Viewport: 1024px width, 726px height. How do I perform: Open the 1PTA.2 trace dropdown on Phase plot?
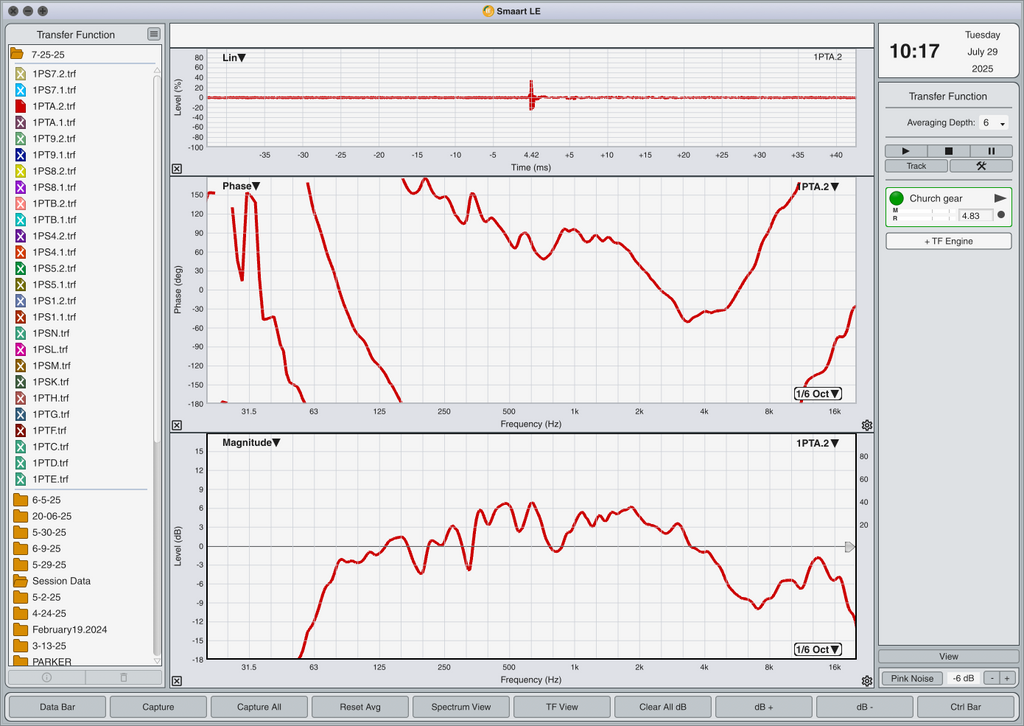point(819,187)
